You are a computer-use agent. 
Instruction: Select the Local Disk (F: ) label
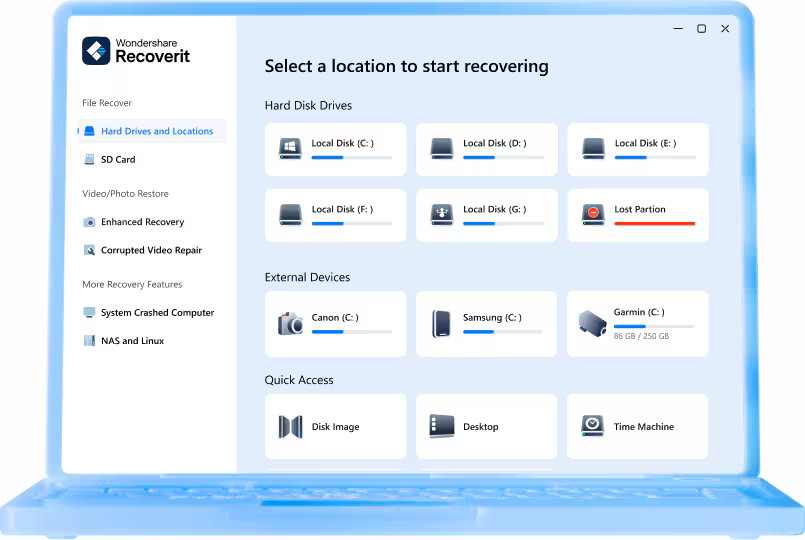342,209
